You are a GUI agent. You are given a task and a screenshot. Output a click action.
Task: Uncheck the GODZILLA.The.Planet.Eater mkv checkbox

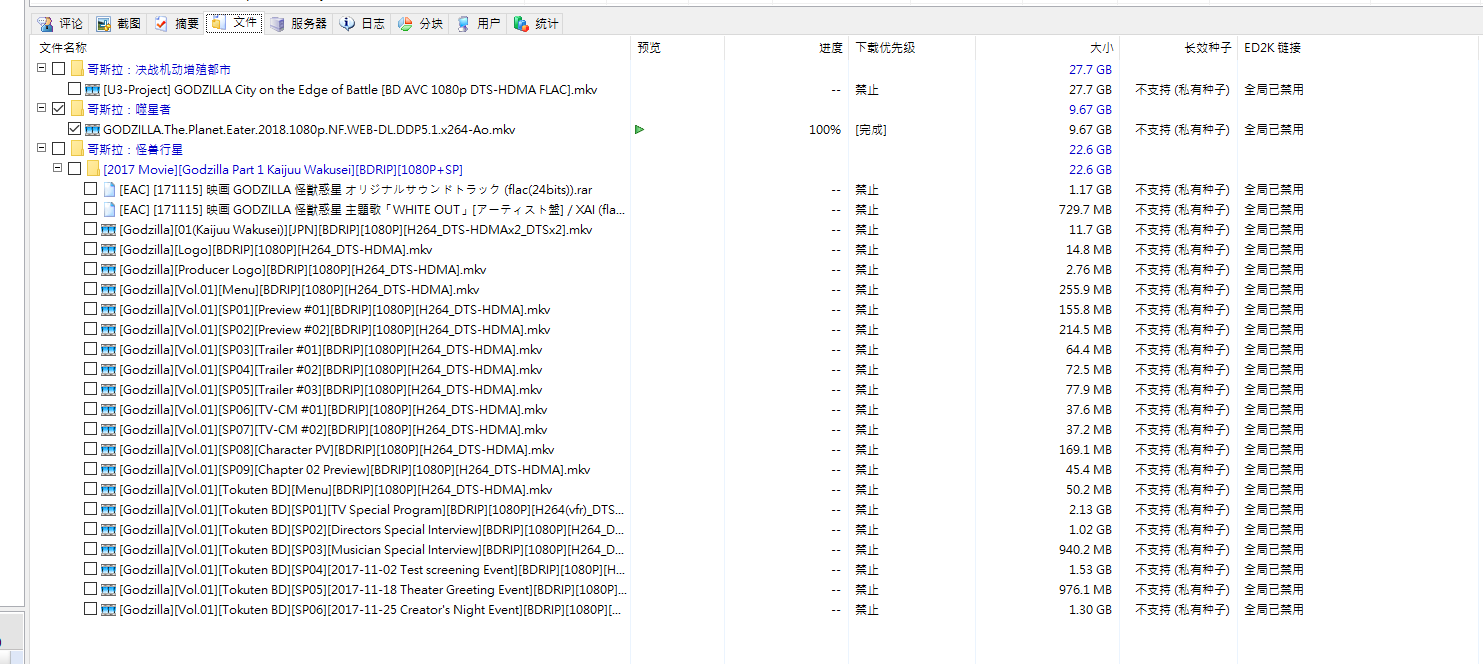(x=74, y=130)
